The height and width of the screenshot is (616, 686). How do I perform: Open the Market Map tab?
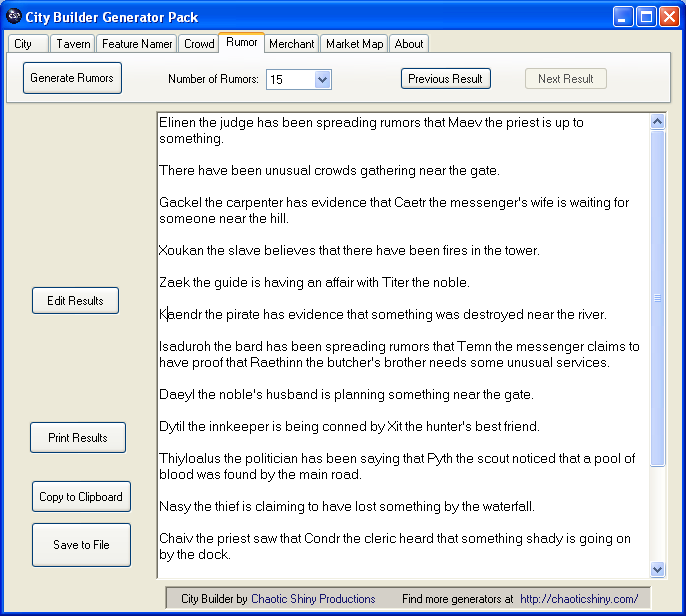pos(354,44)
